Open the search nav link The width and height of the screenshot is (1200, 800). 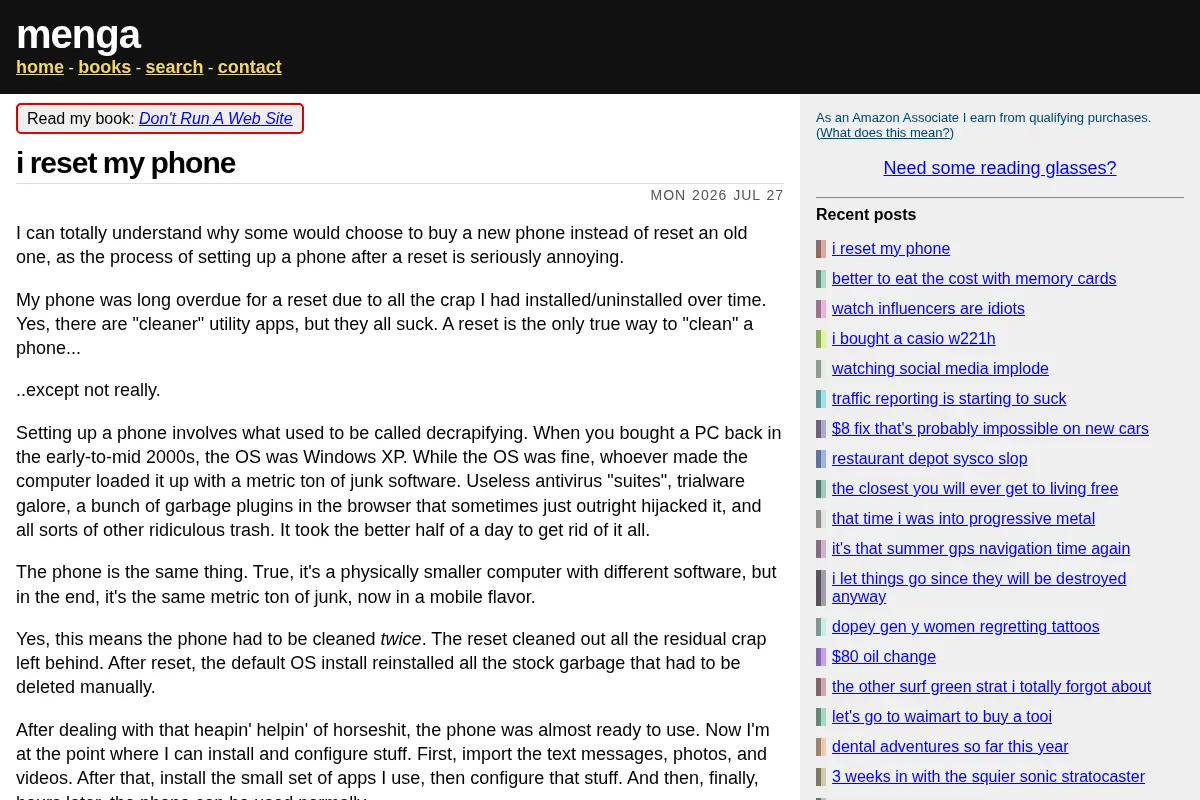click(174, 67)
